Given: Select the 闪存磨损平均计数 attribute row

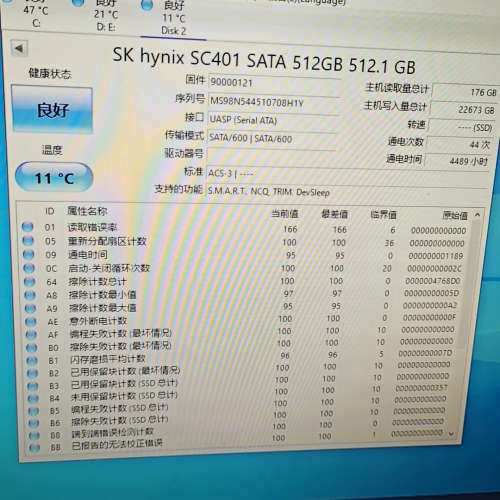Looking at the screenshot, I should tap(241, 357).
